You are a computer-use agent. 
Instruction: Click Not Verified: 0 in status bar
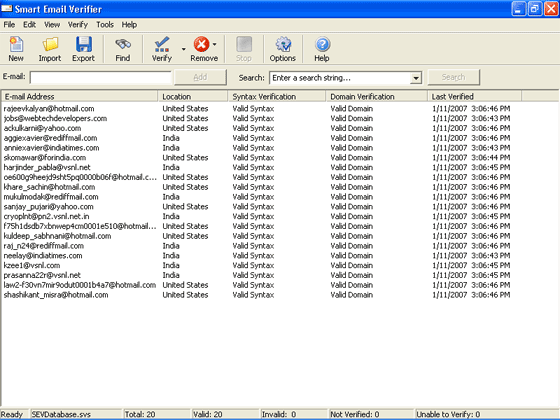355,415
